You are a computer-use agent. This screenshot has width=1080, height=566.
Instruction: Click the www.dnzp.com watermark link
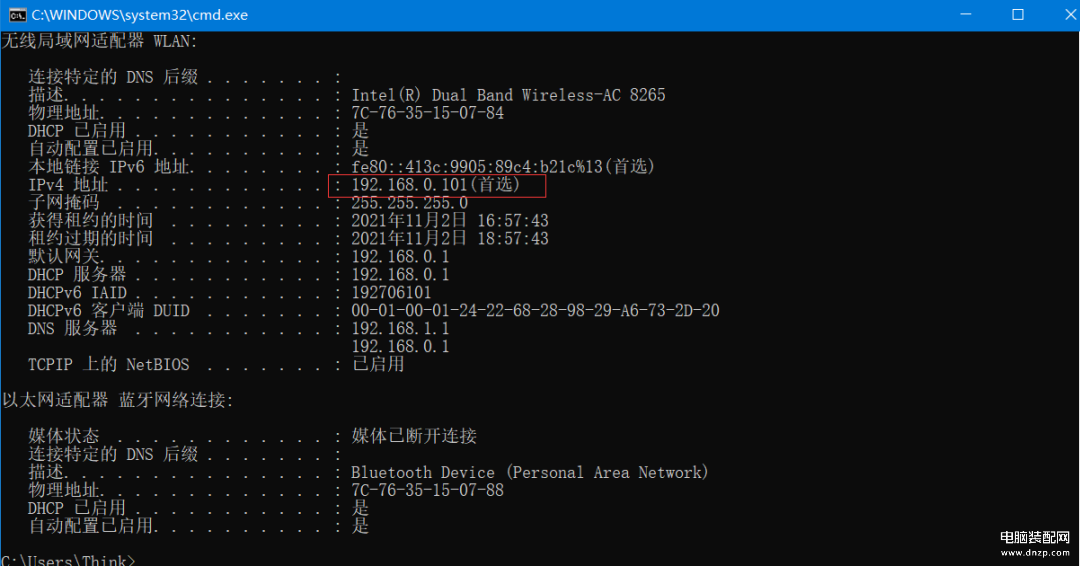(x=1035, y=552)
